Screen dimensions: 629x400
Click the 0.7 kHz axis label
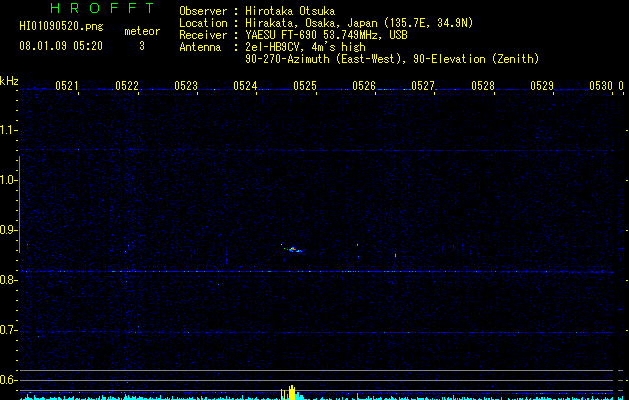tap(8, 330)
